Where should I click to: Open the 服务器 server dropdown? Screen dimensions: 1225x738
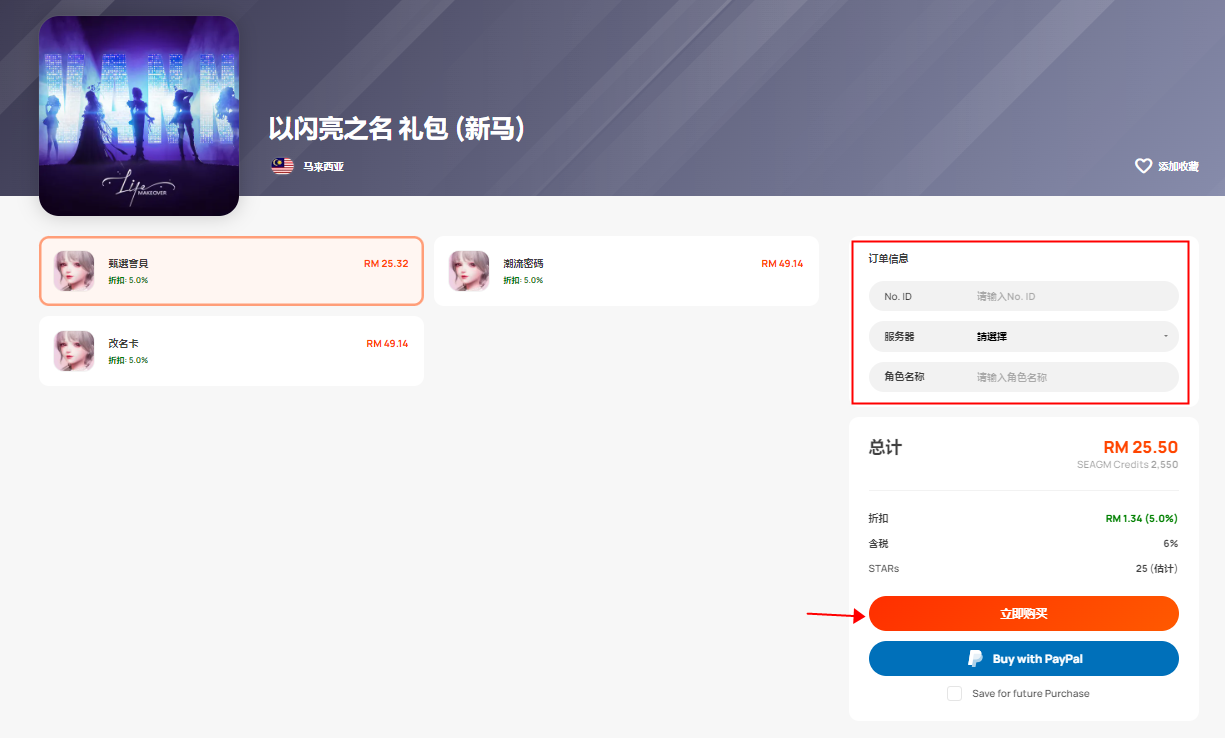click(1024, 337)
